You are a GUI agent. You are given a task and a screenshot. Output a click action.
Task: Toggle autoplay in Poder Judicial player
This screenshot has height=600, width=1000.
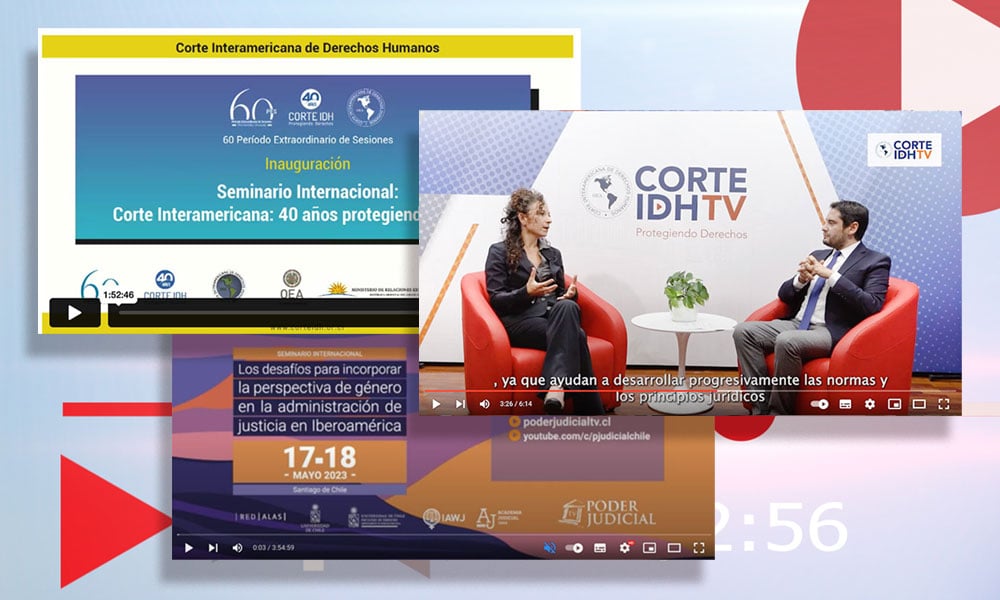574,548
